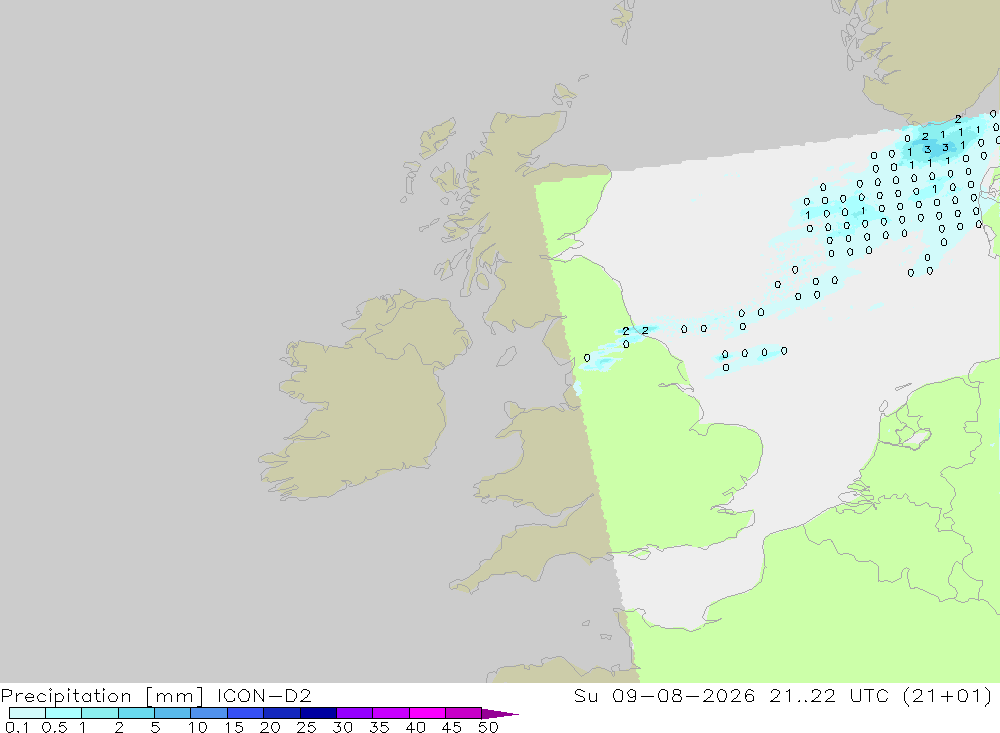The width and height of the screenshot is (1000, 733).
Task: Select the 40–45 mm magenta legend swatch
Action: (x=427, y=713)
